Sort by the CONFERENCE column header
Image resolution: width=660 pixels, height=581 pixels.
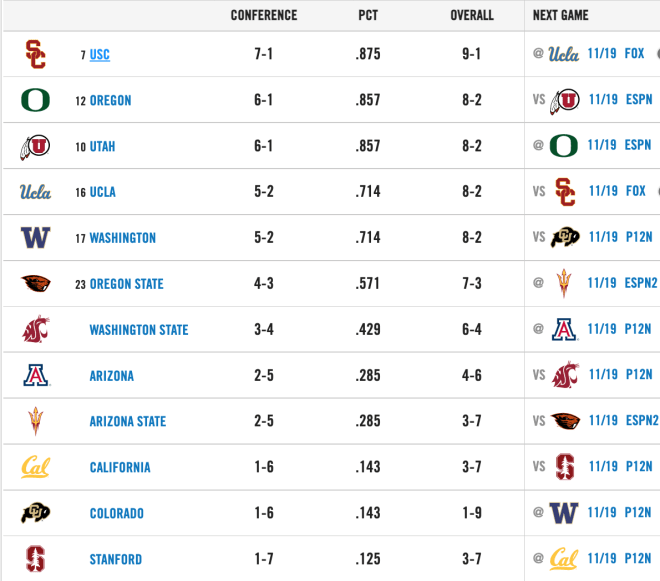[x=264, y=15]
